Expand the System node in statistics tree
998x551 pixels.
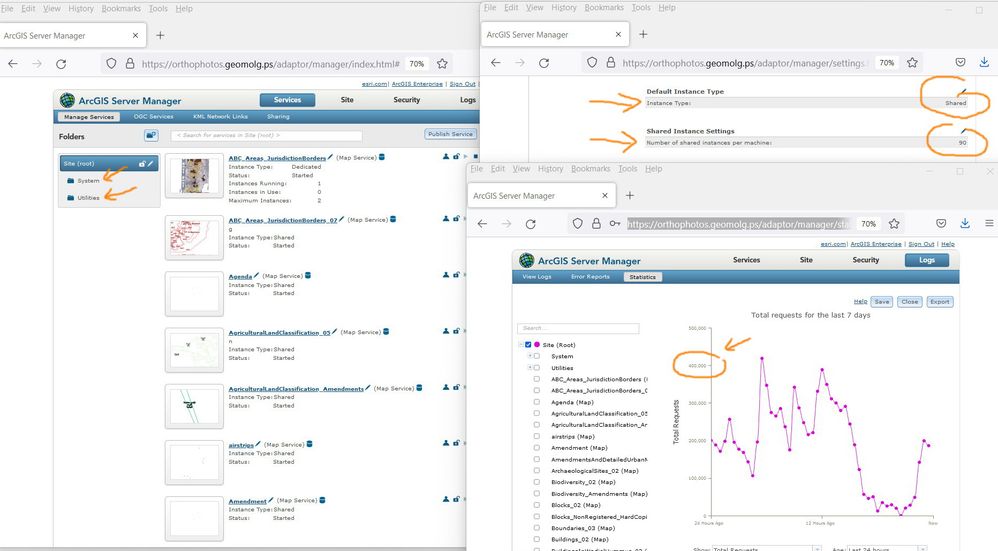click(530, 356)
